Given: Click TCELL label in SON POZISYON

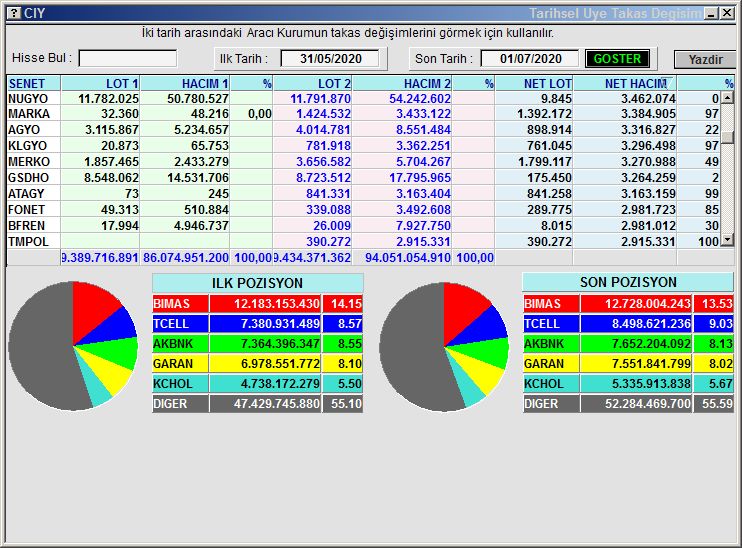Looking at the screenshot, I should (542, 324).
